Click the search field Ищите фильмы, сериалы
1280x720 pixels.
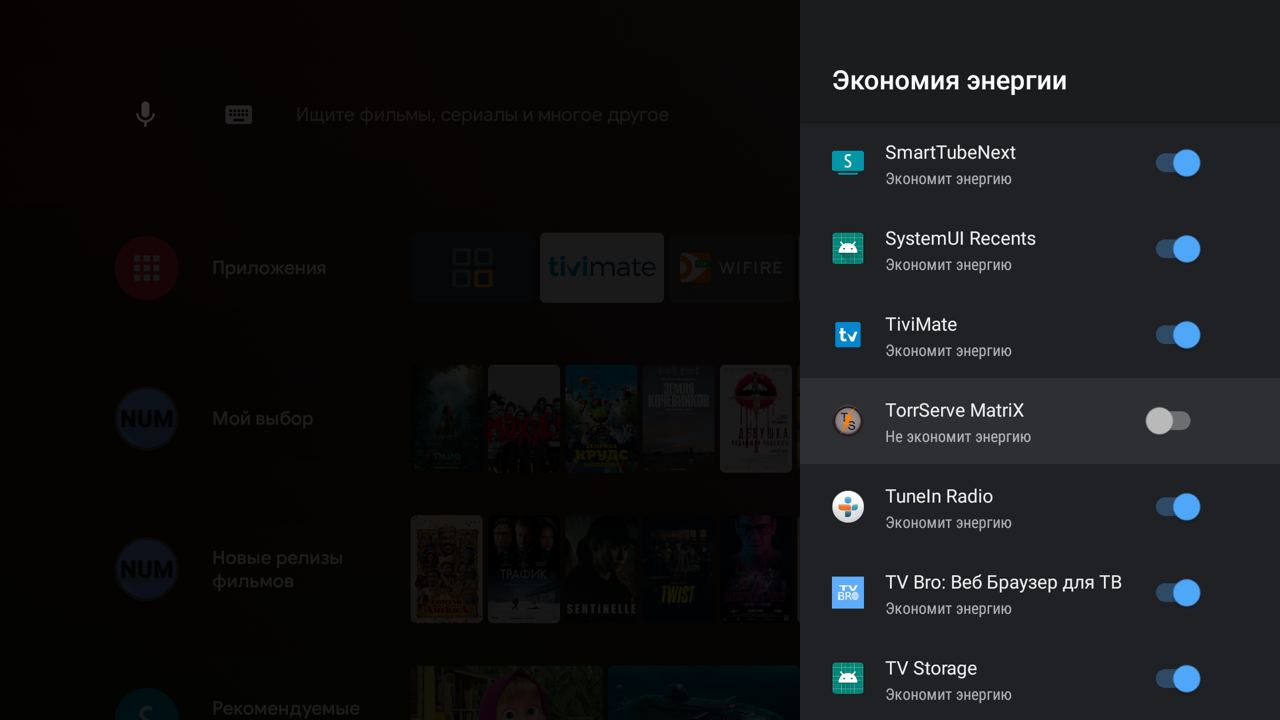[x=482, y=115]
